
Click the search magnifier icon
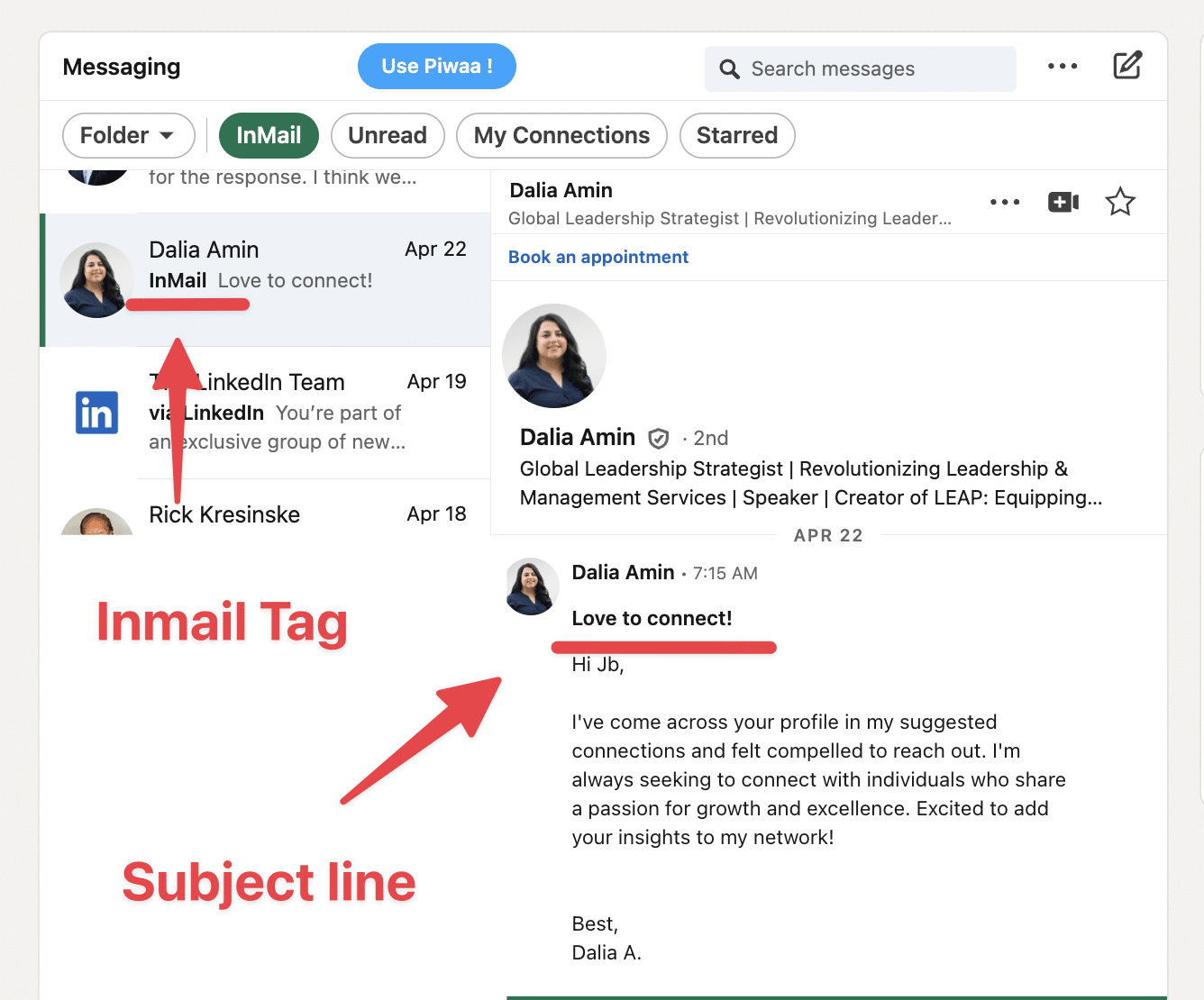click(729, 69)
